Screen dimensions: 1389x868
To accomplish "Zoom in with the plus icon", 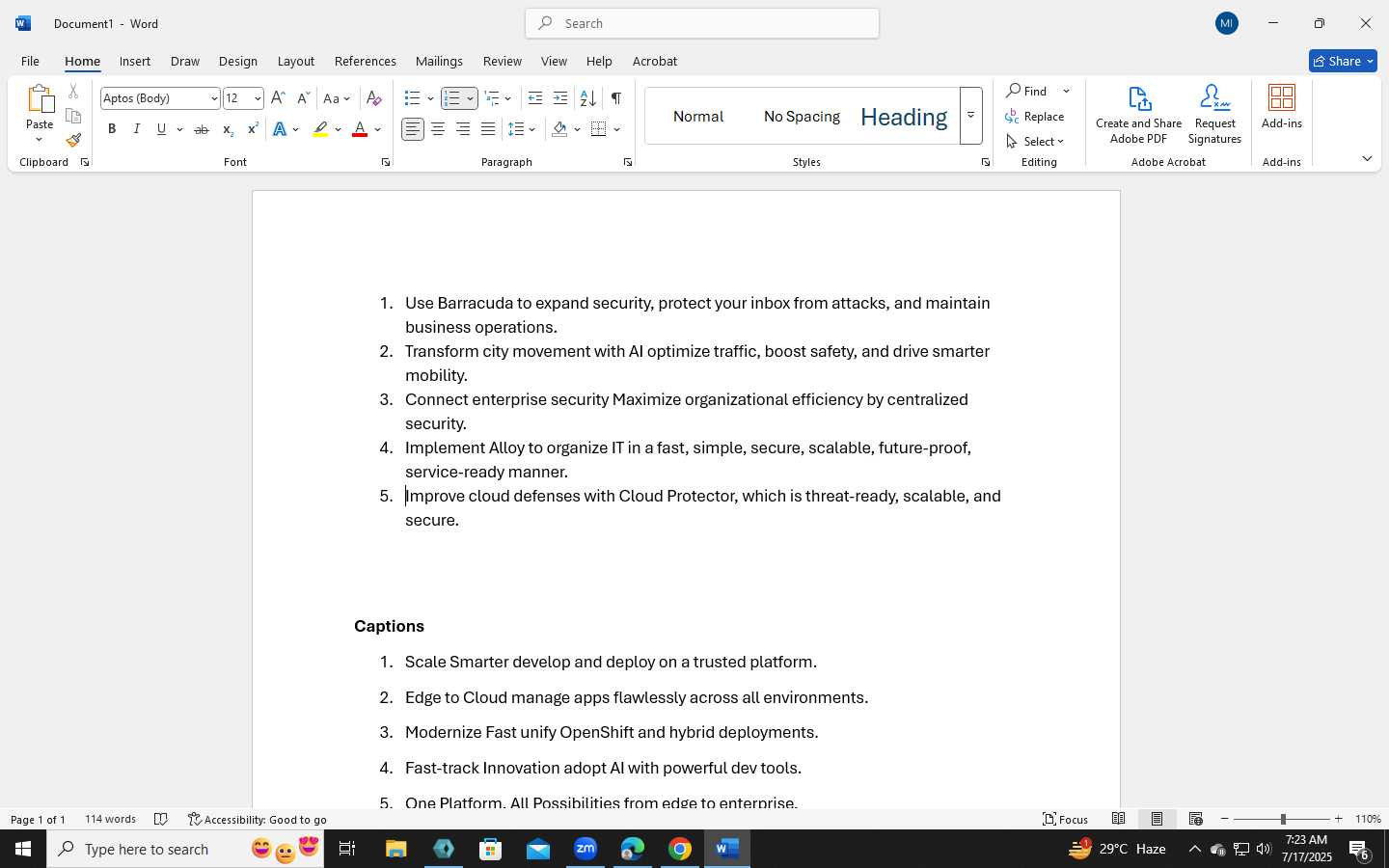I will (1338, 819).
